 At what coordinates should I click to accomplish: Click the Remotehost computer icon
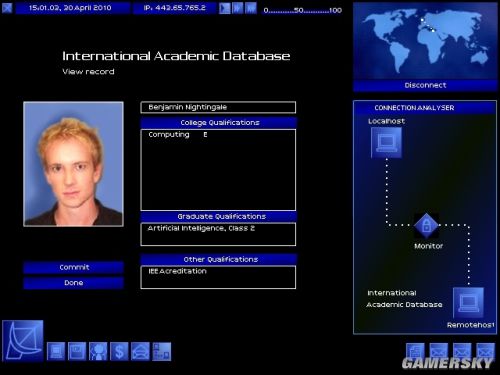pos(468,303)
